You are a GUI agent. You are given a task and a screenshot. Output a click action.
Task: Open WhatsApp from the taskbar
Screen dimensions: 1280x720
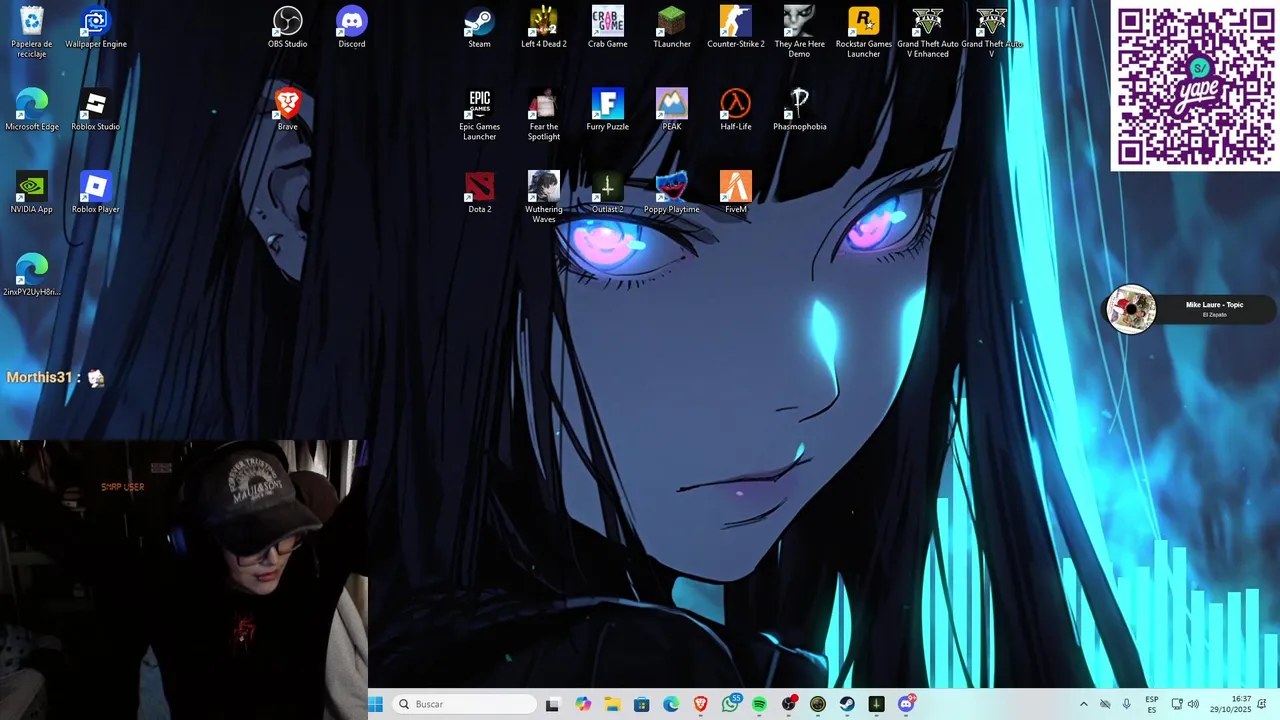[731, 704]
